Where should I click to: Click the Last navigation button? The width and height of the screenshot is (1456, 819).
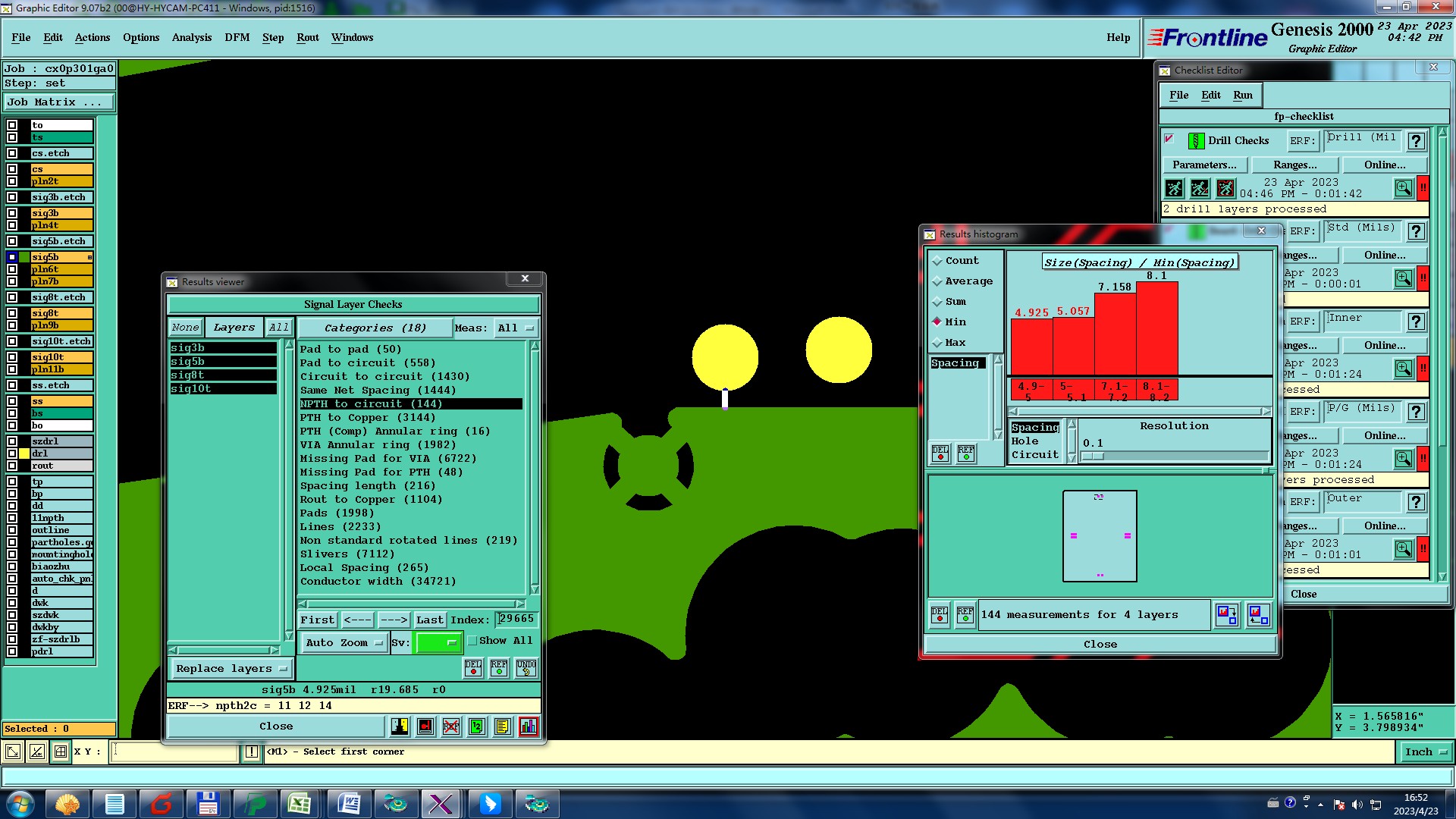point(429,620)
